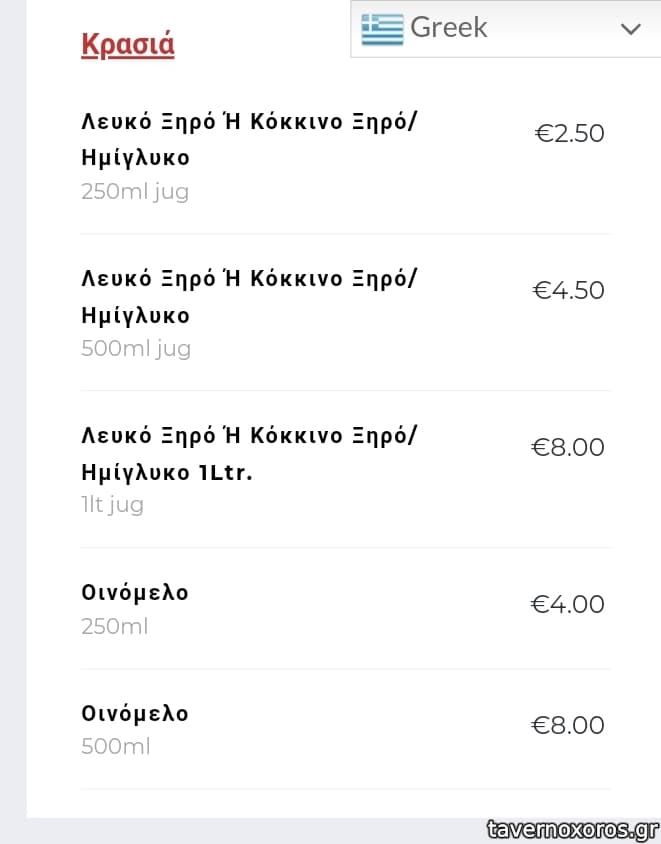This screenshot has height=844, width=661.
Task: Click the €2.50 price
Action: click(x=570, y=134)
